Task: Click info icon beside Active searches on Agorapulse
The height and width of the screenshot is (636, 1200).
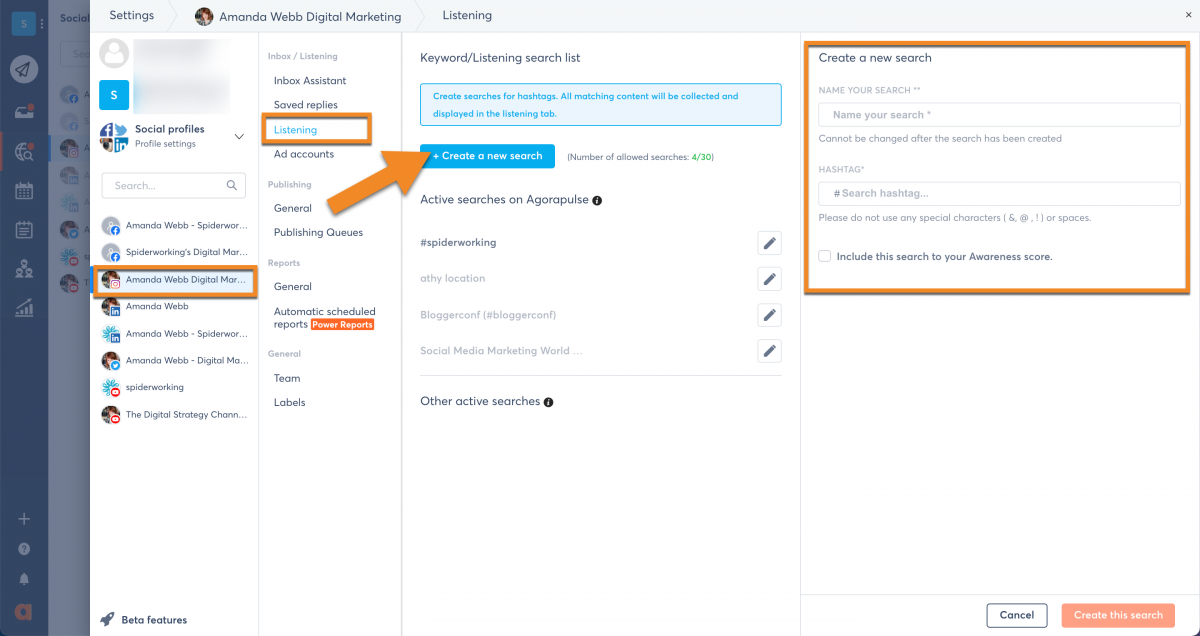Action: (x=597, y=201)
